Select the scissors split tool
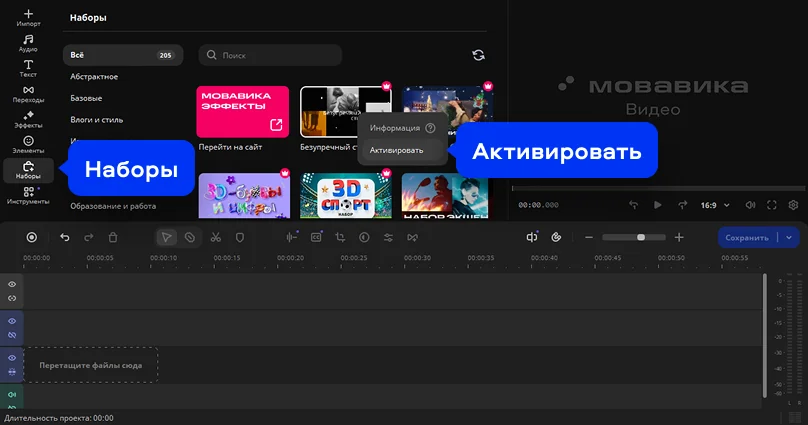Image resolution: width=808 pixels, height=425 pixels. coord(215,237)
